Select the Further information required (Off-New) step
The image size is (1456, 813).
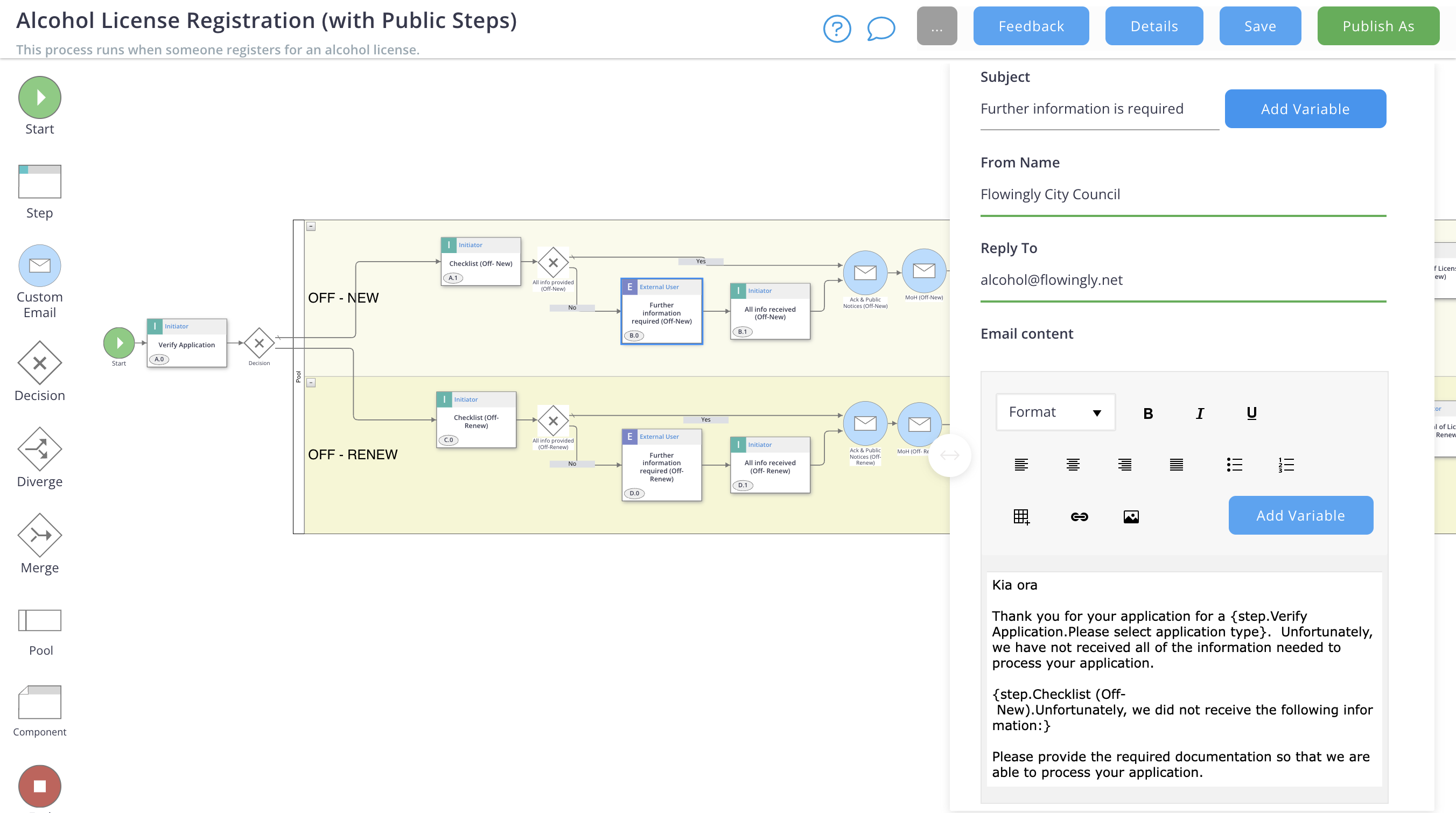661,311
